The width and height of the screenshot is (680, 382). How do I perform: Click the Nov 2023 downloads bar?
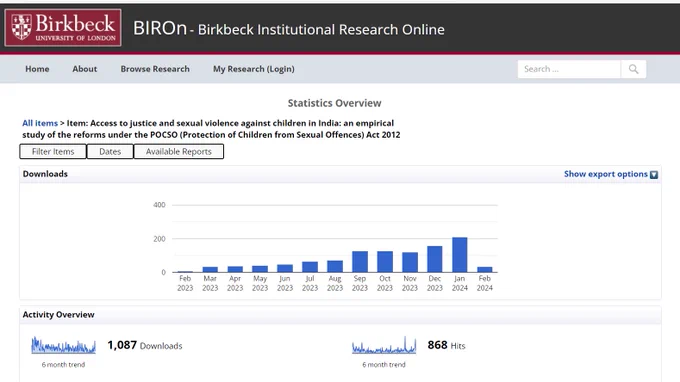pyautogui.click(x=410, y=262)
